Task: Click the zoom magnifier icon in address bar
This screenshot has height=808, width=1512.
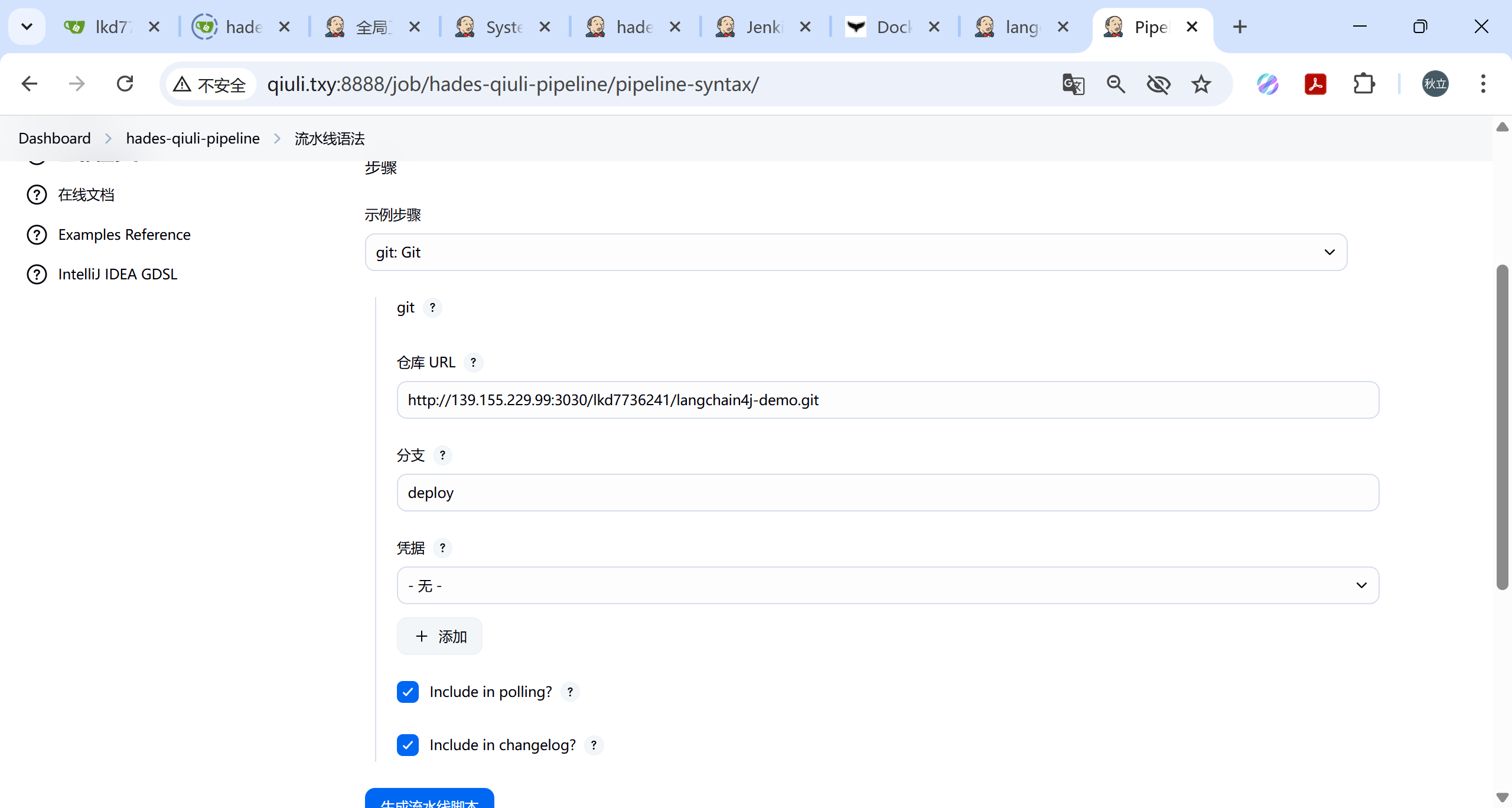Action: point(1116,84)
